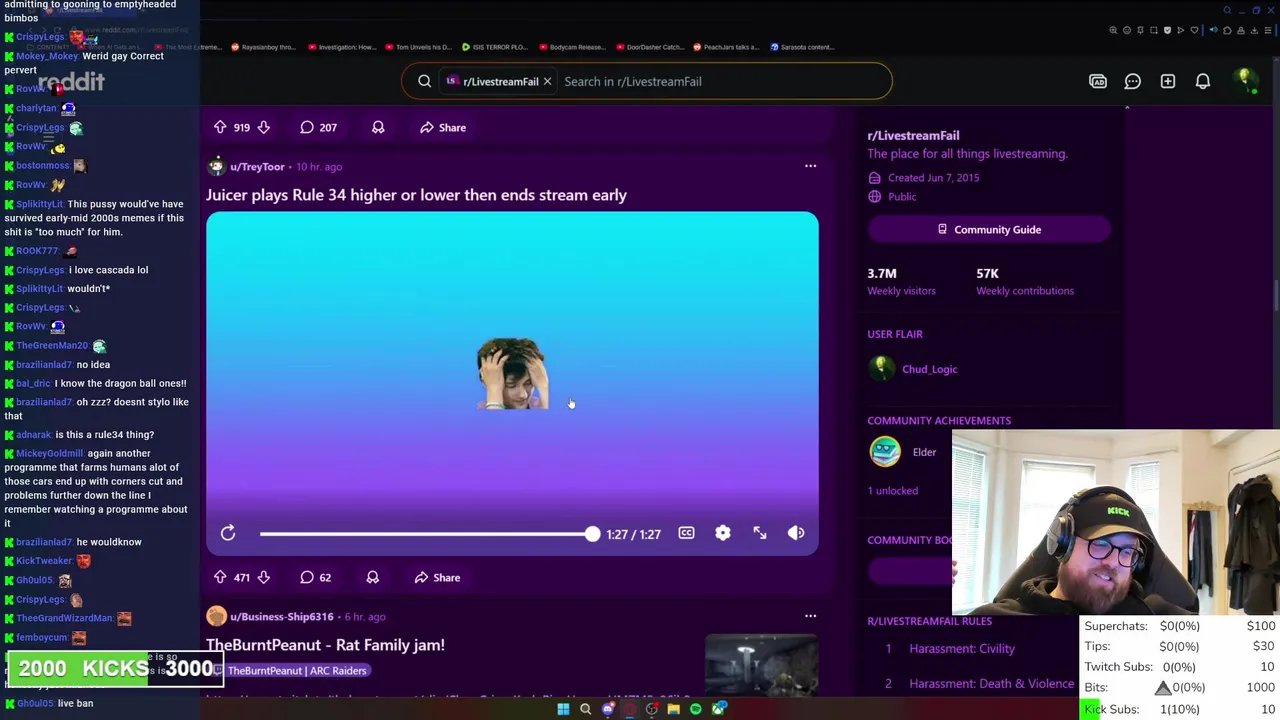The image size is (1280, 720).
Task: Mute the video volume
Action: pyautogui.click(x=796, y=533)
